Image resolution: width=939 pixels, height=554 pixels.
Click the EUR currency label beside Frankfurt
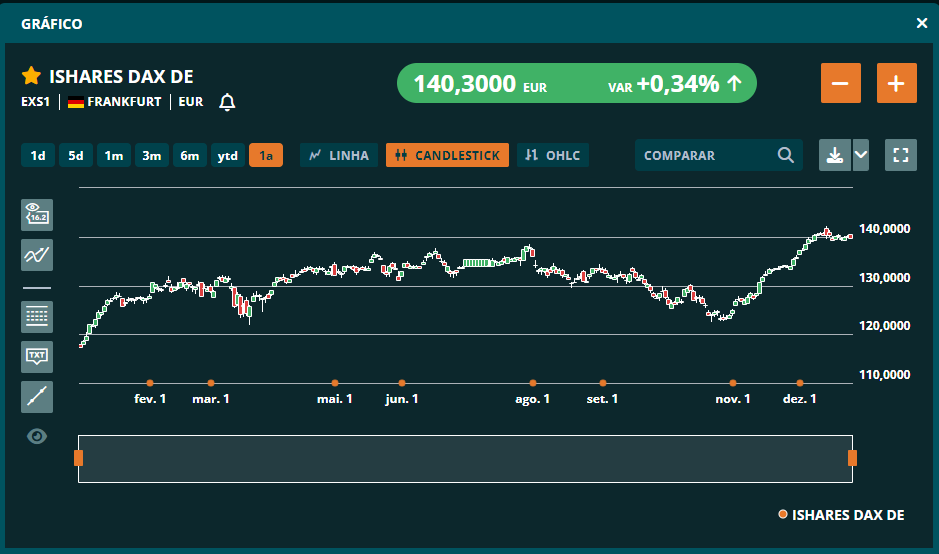tap(190, 102)
